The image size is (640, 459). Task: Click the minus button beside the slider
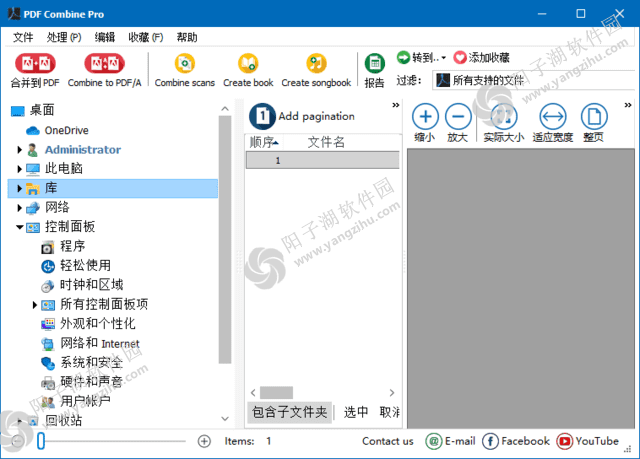tap(17, 441)
